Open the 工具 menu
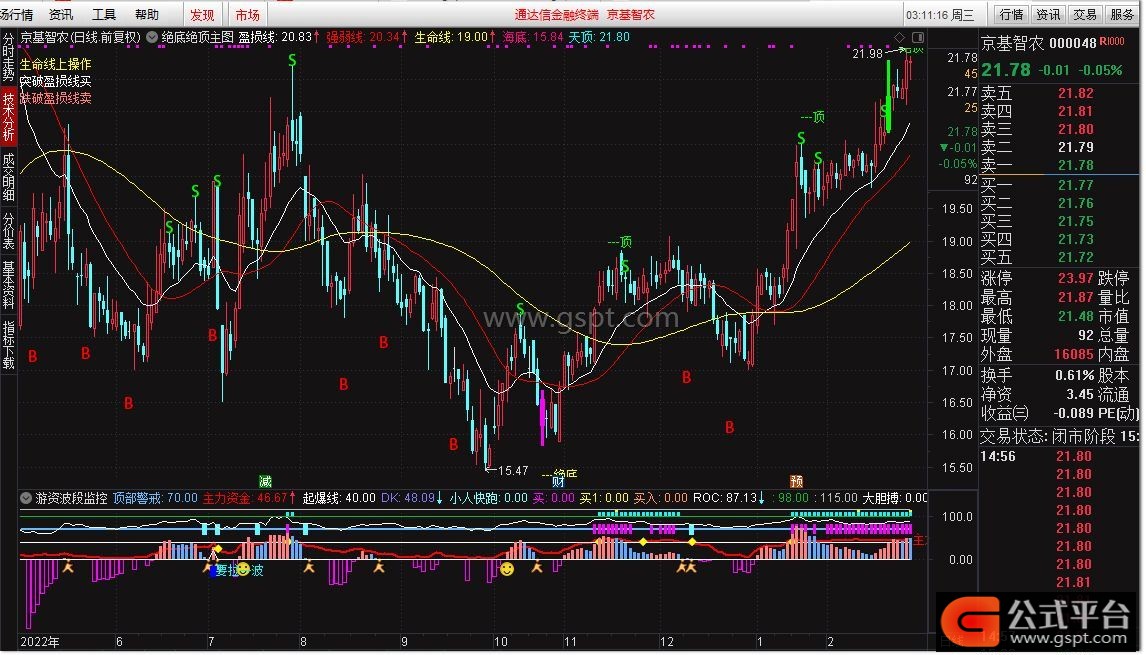Screen dimensions: 1146x655 coord(105,15)
